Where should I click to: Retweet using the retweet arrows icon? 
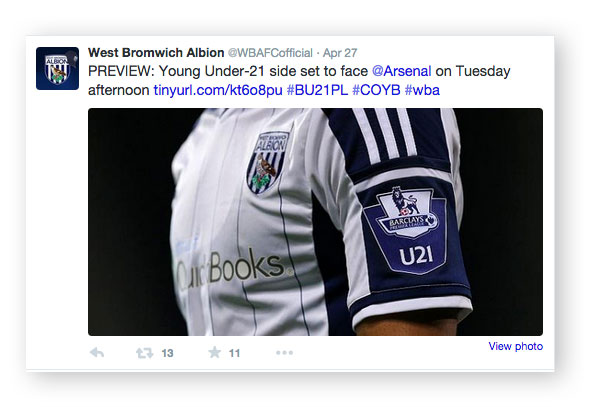pyautogui.click(x=144, y=353)
